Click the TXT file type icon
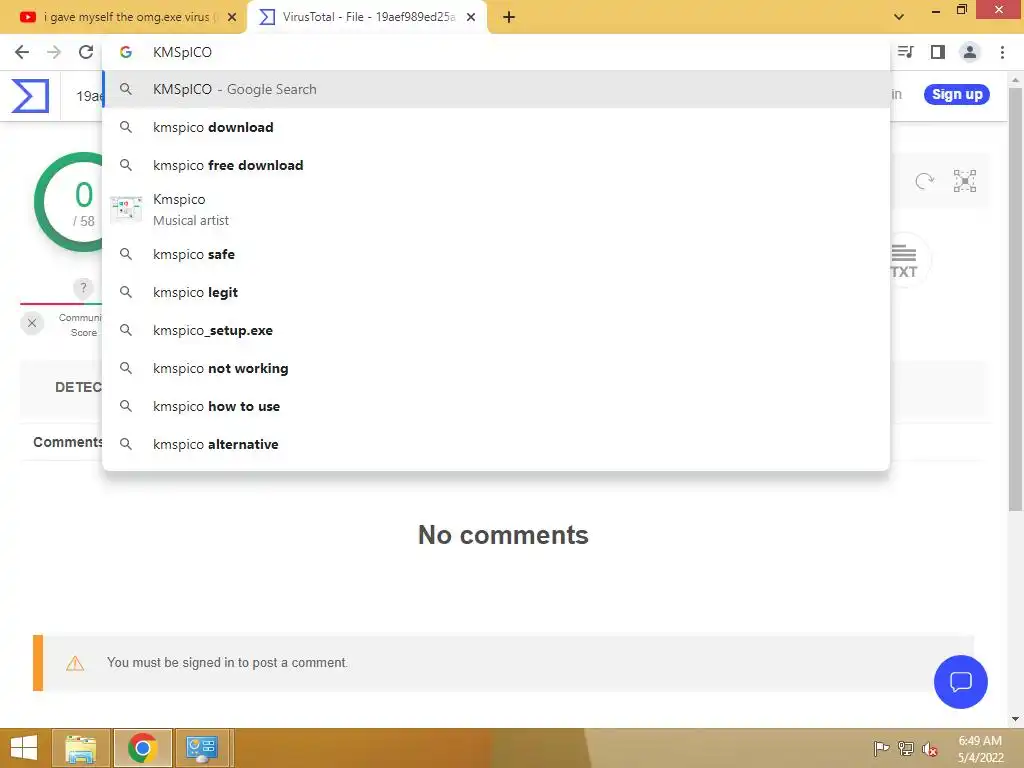 904,261
